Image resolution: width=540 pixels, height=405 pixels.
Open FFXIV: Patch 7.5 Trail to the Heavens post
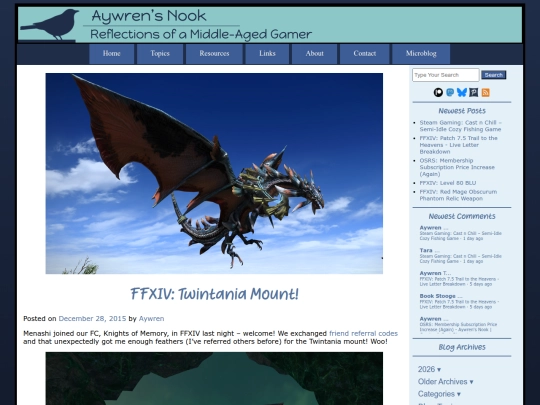click(458, 145)
